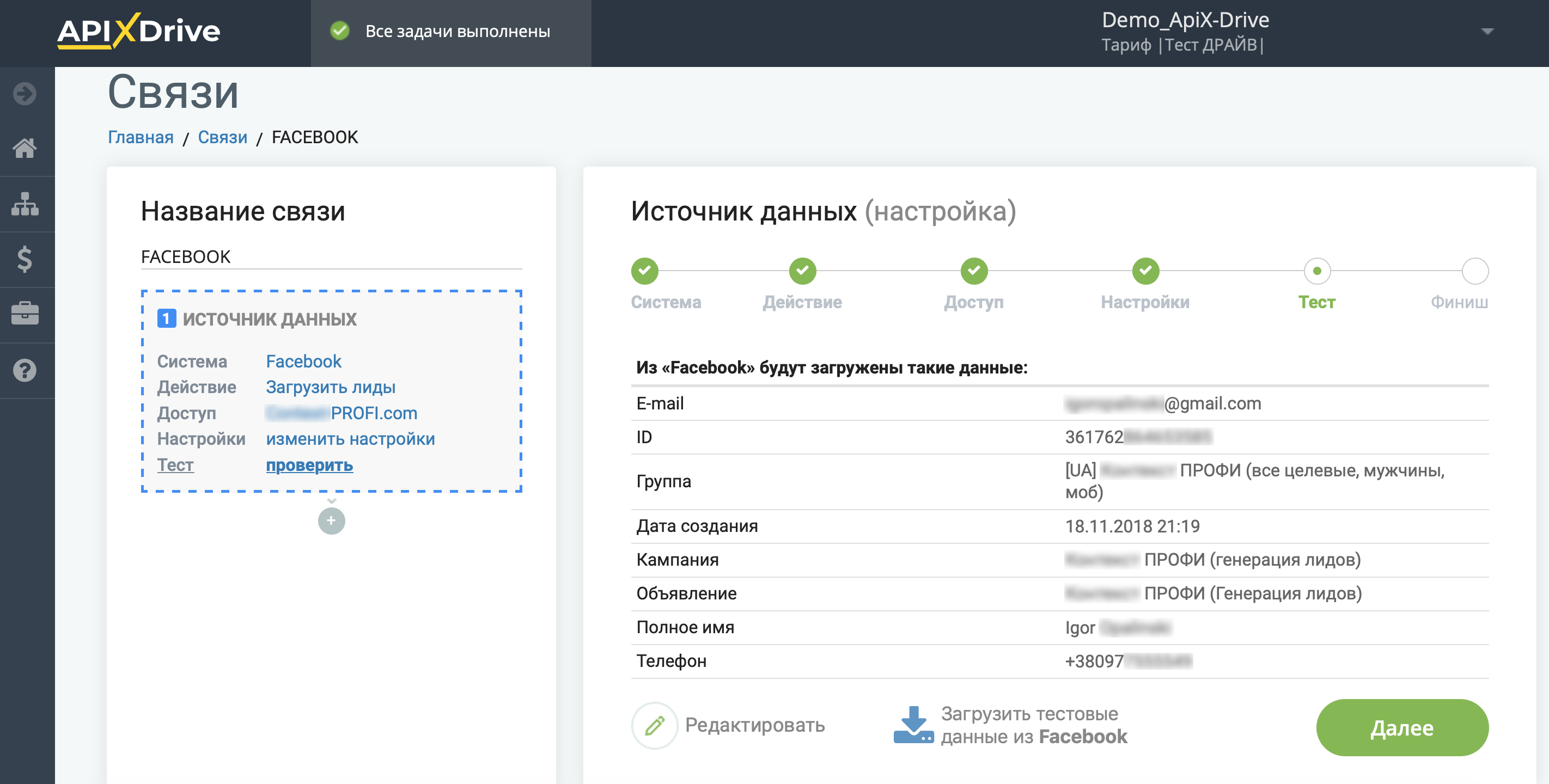Click изменить настройки link
The image size is (1549, 784).
(x=350, y=439)
